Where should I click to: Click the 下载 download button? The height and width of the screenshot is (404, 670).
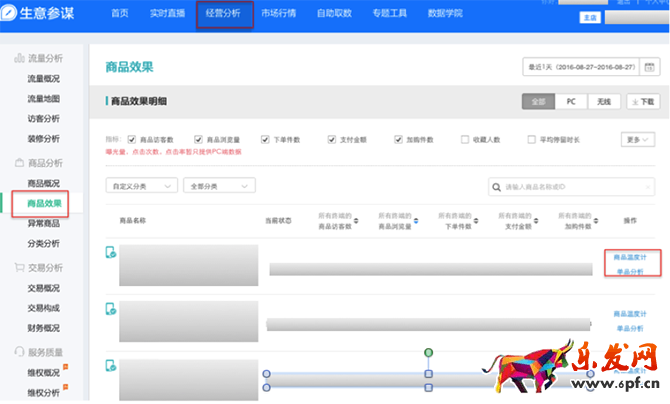click(642, 102)
